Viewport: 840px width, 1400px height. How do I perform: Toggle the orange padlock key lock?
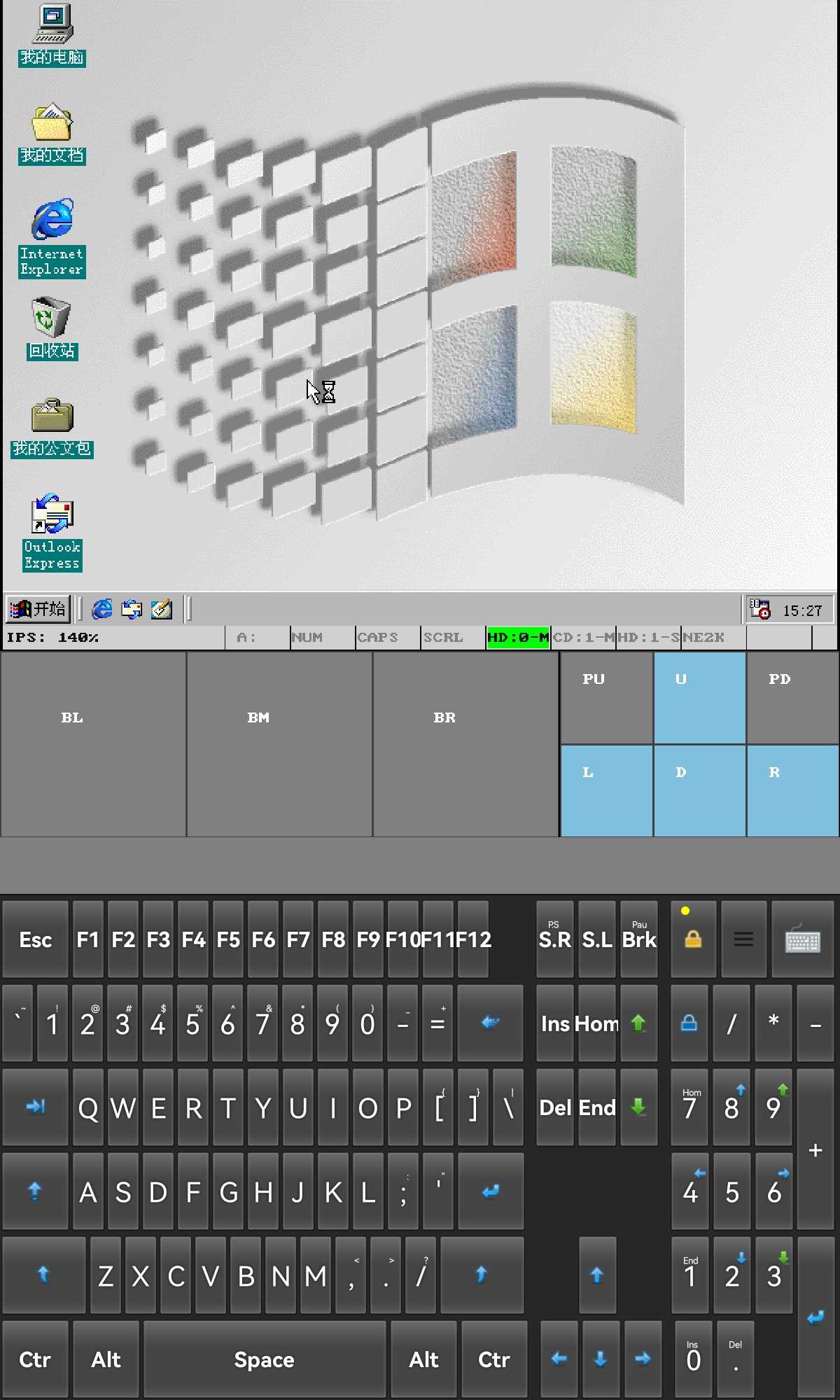(x=693, y=939)
